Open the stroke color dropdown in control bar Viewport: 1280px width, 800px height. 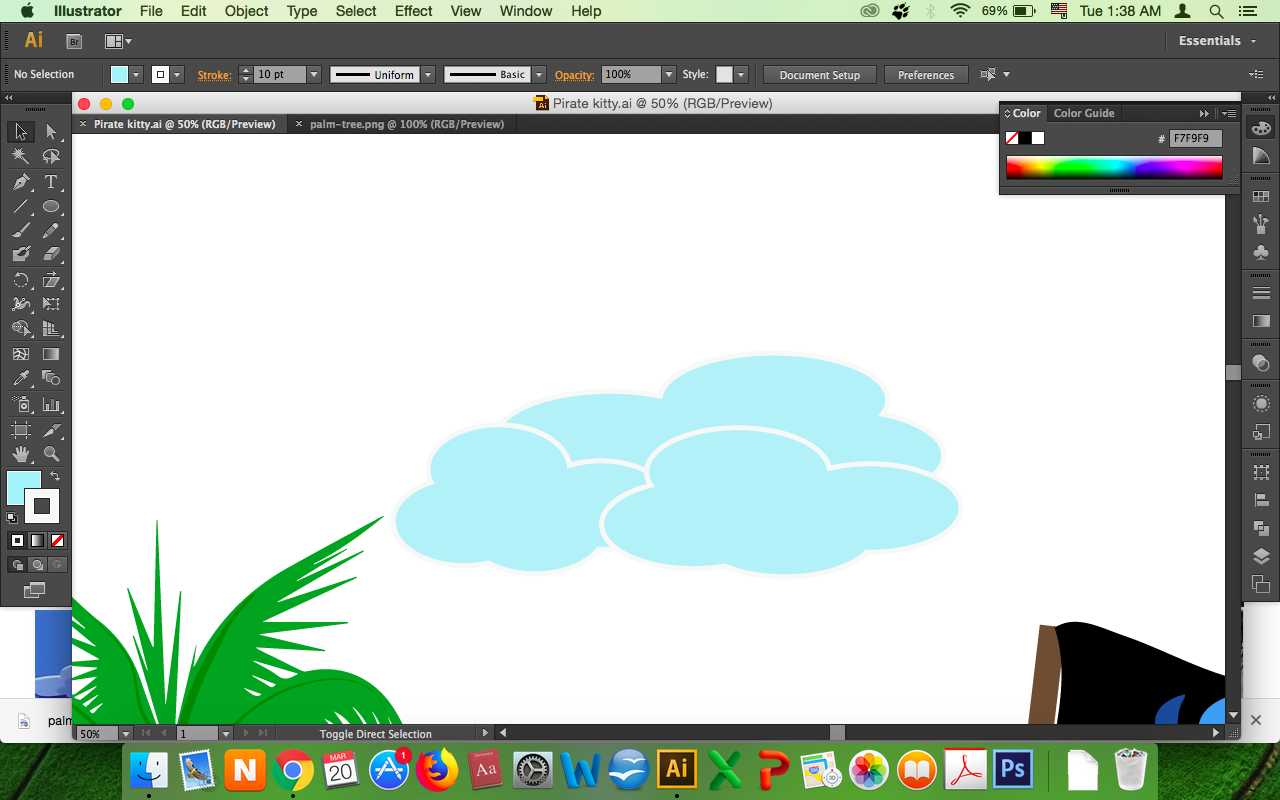pyautogui.click(x=177, y=75)
